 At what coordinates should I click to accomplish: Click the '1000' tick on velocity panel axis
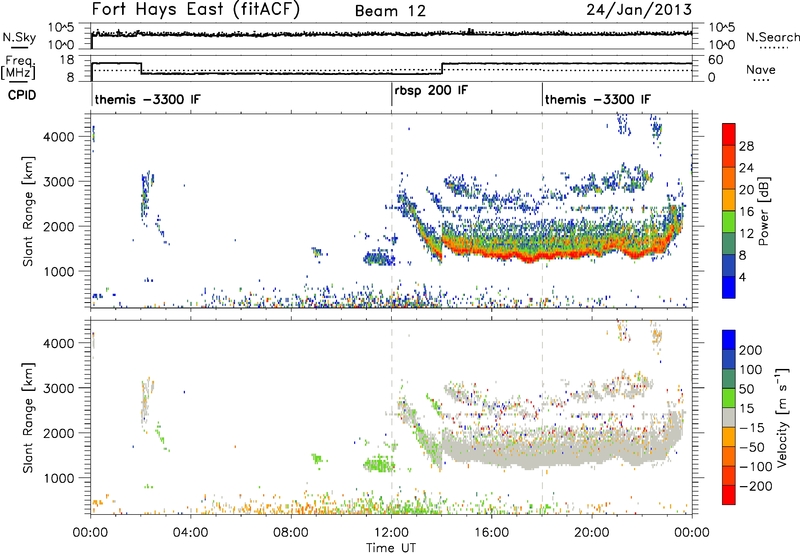pyautogui.click(x=58, y=478)
